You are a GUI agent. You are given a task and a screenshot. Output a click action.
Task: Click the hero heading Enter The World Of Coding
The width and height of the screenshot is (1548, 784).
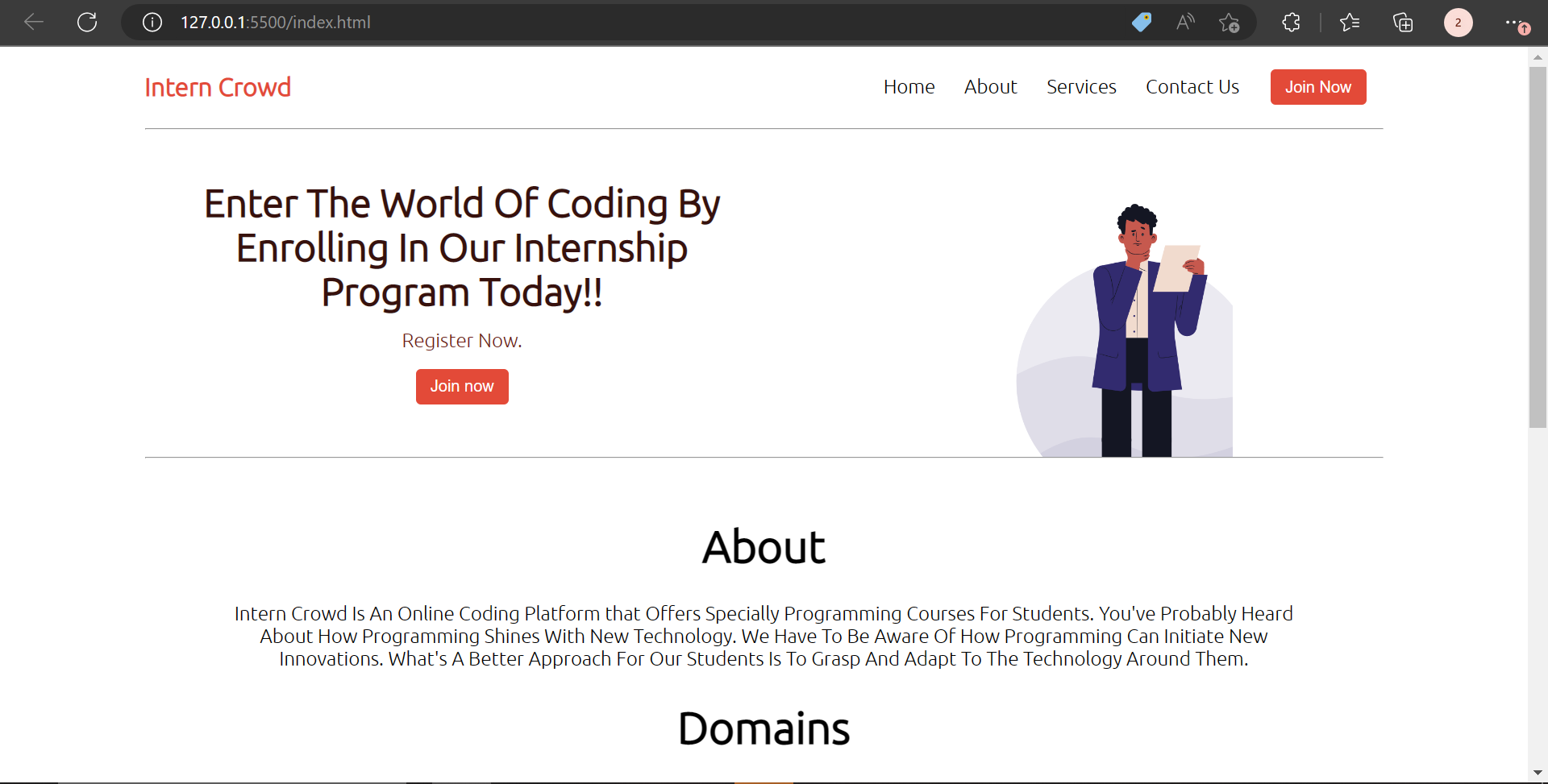pos(462,247)
